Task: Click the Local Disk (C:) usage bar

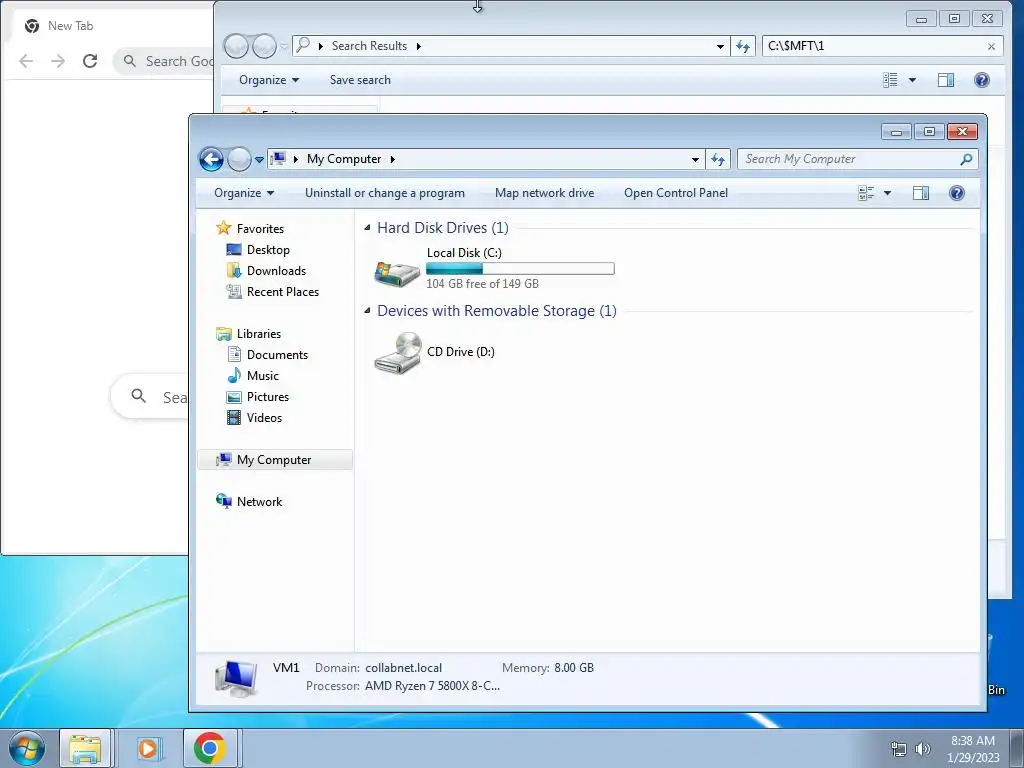Action: point(520,268)
